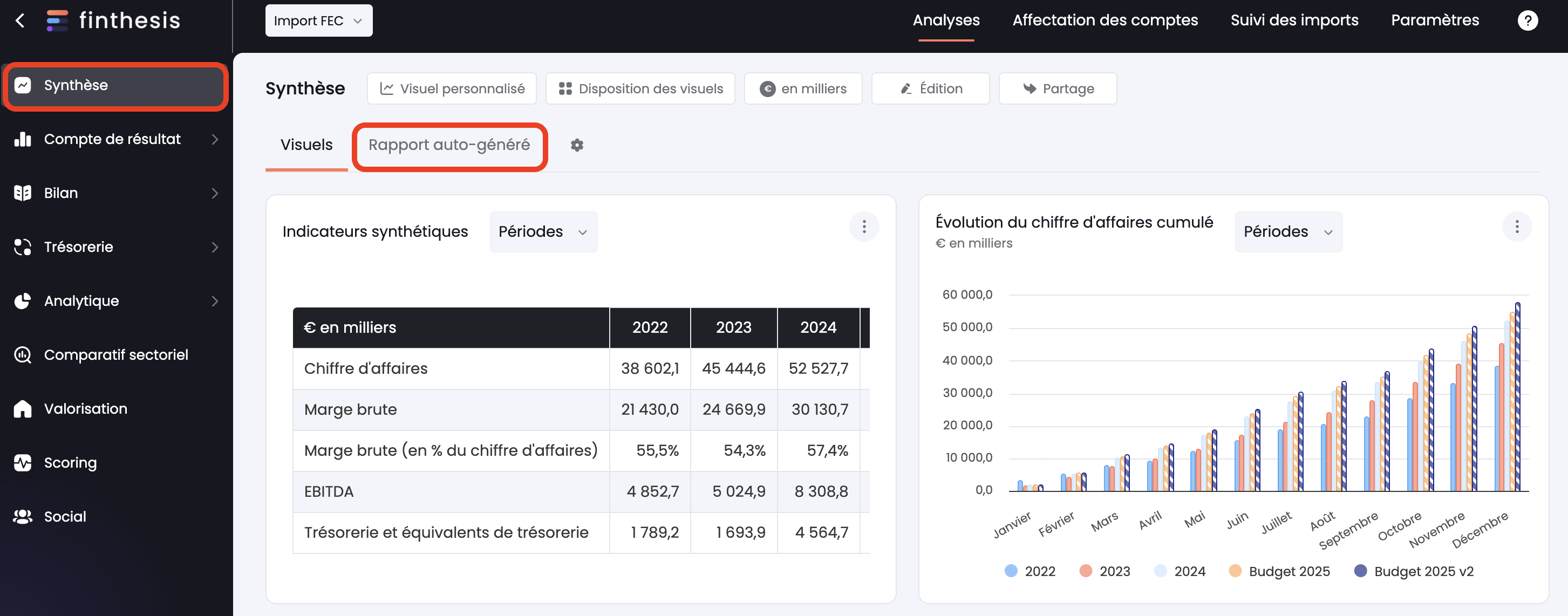
Task: Click the Social people icon
Action: [x=23, y=516]
